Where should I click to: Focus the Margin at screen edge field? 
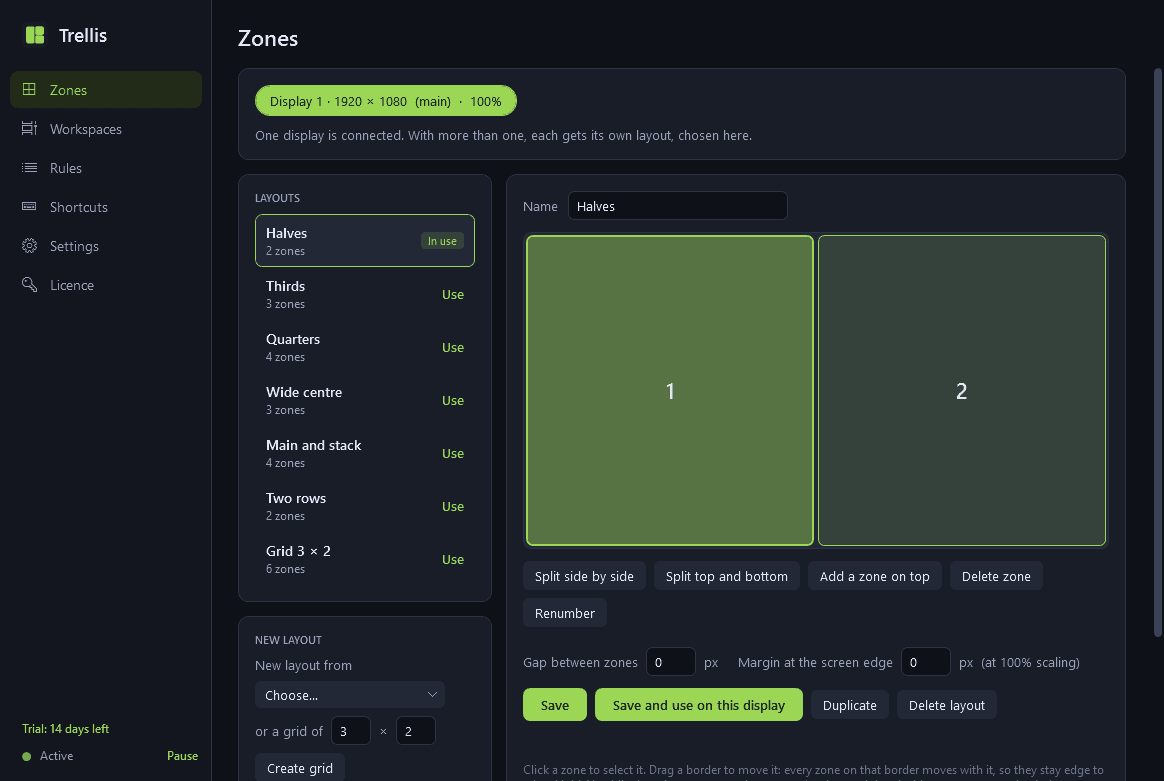(x=926, y=662)
